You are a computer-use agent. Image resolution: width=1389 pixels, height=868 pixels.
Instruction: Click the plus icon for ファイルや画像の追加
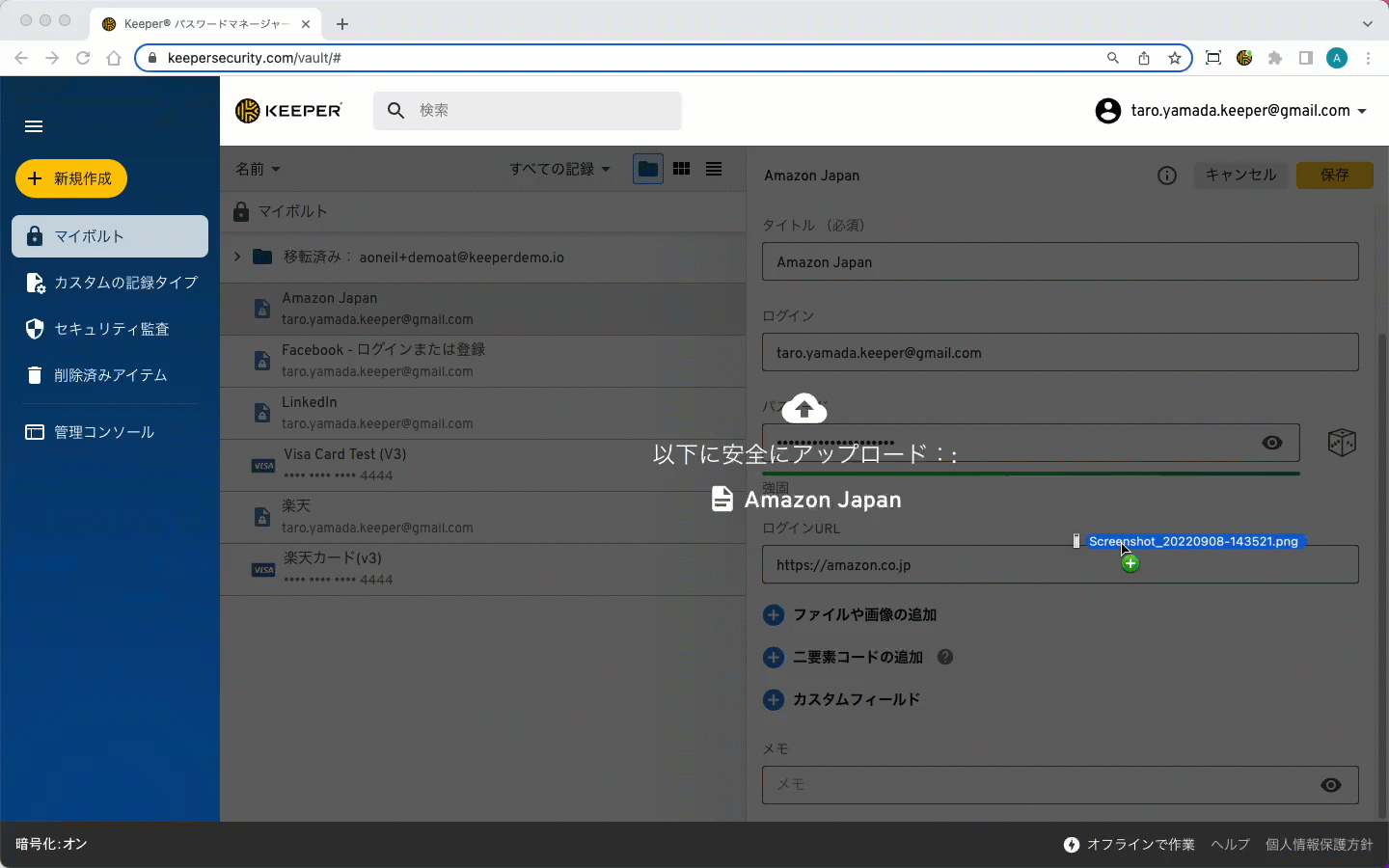point(774,615)
